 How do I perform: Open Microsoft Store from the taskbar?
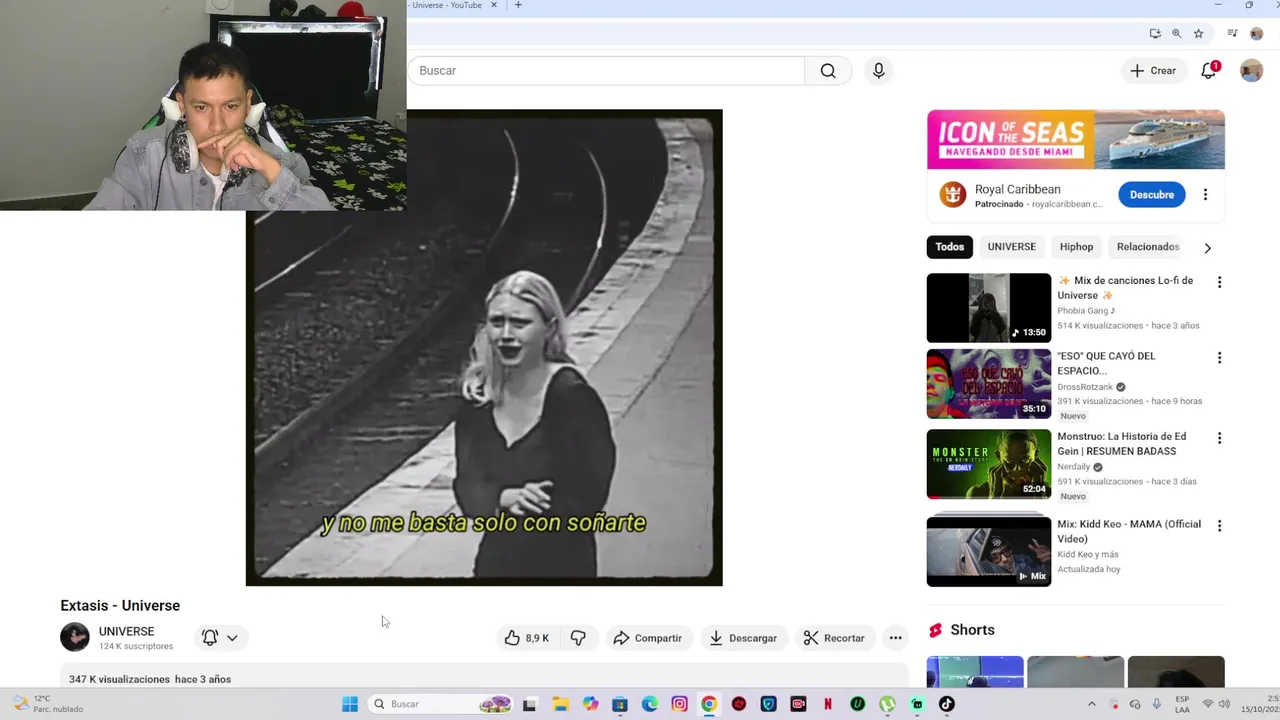pos(620,704)
